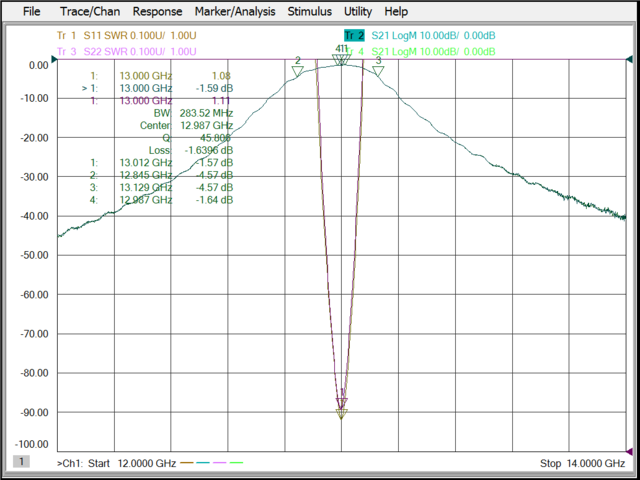Click the 0.00 y-axis label

(39, 65)
